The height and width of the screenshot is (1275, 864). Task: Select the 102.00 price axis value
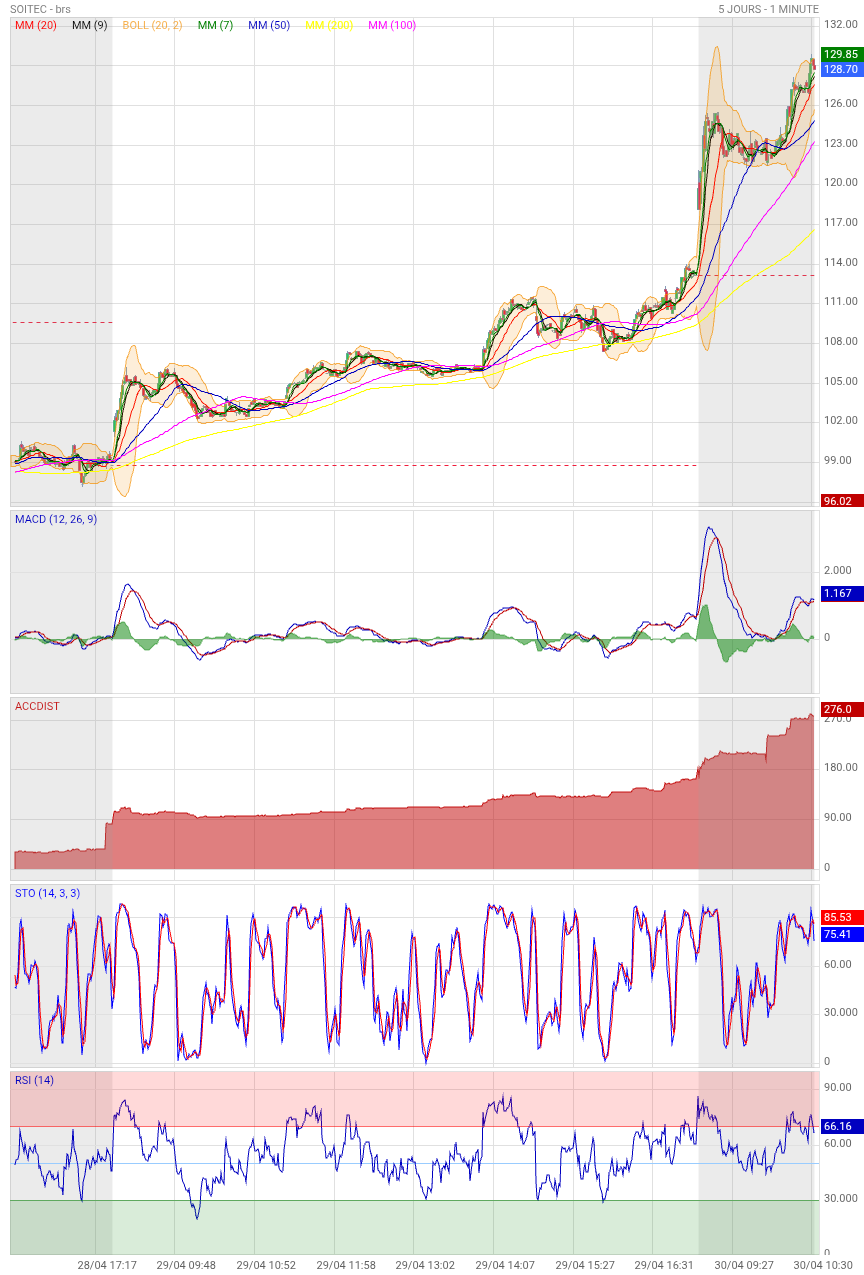(x=841, y=421)
